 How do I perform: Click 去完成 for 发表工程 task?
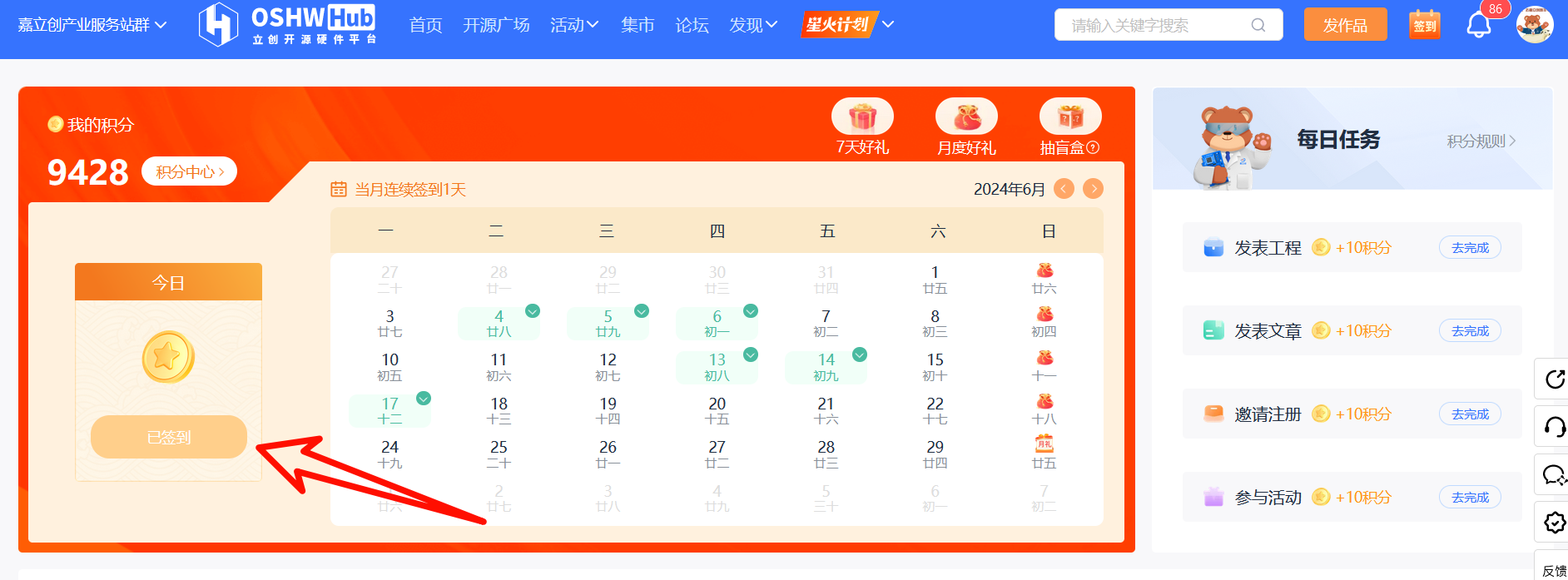[1470, 248]
